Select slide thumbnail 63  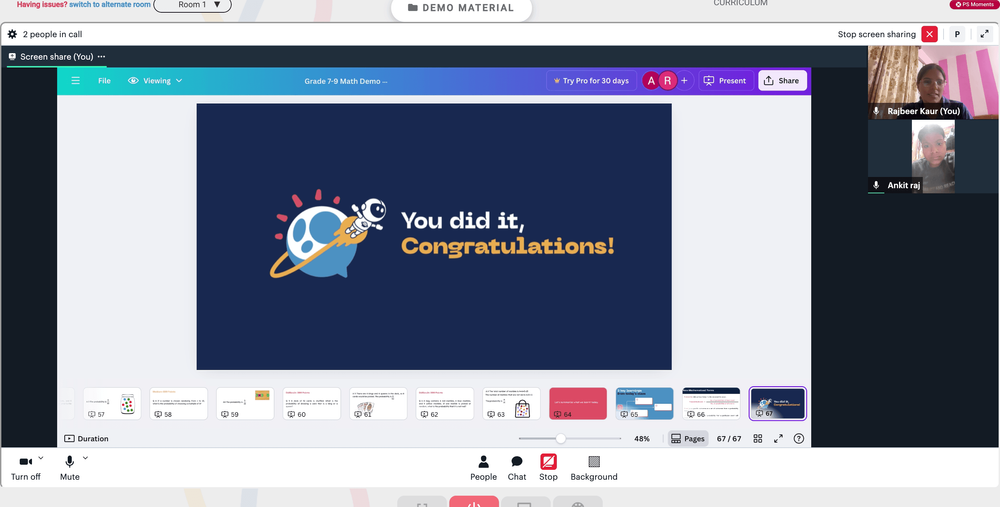point(511,404)
